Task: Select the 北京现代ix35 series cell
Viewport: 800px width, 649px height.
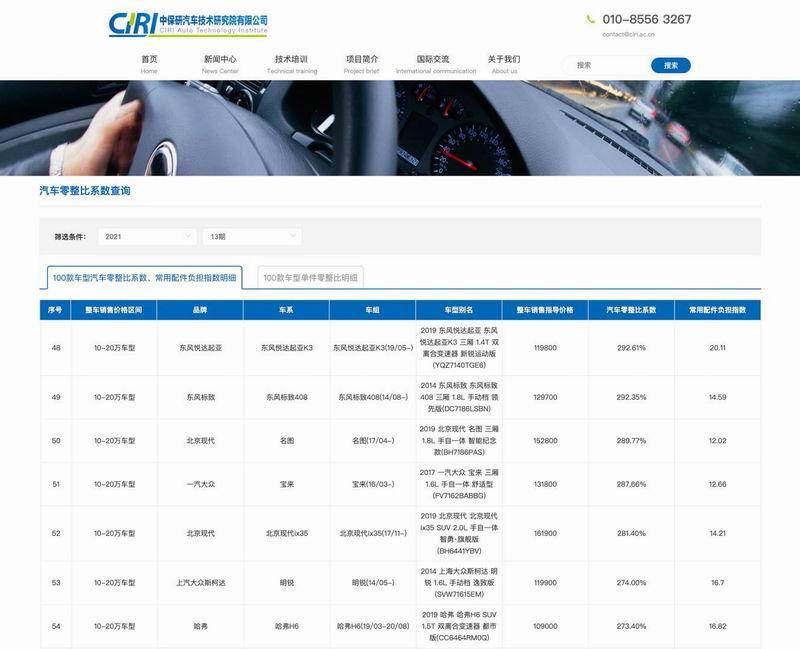Action: tap(287, 533)
